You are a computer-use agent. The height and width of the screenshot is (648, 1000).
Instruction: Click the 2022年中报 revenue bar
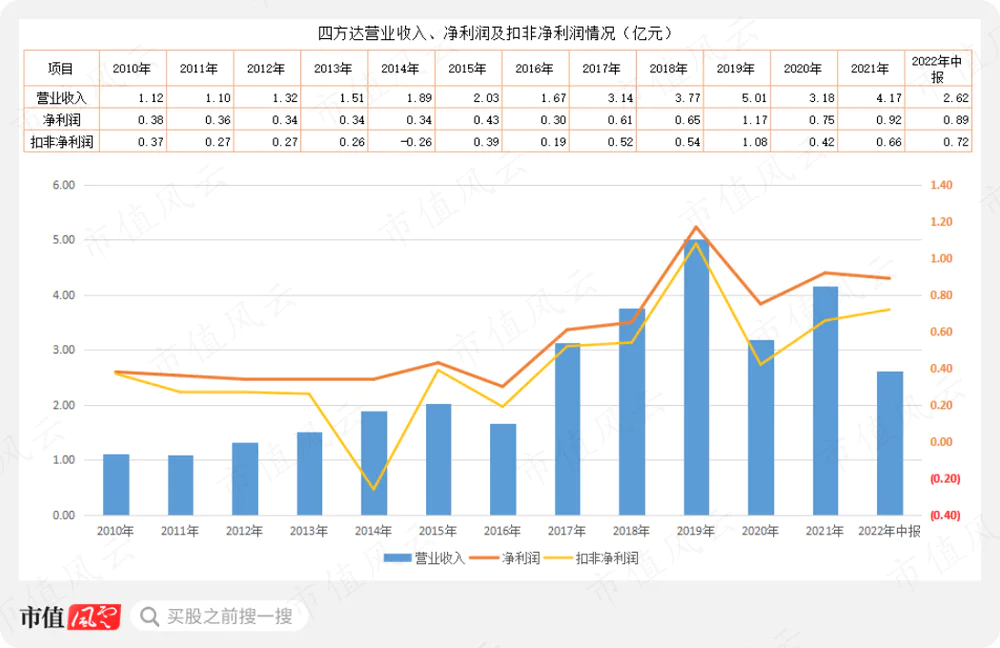(890, 443)
